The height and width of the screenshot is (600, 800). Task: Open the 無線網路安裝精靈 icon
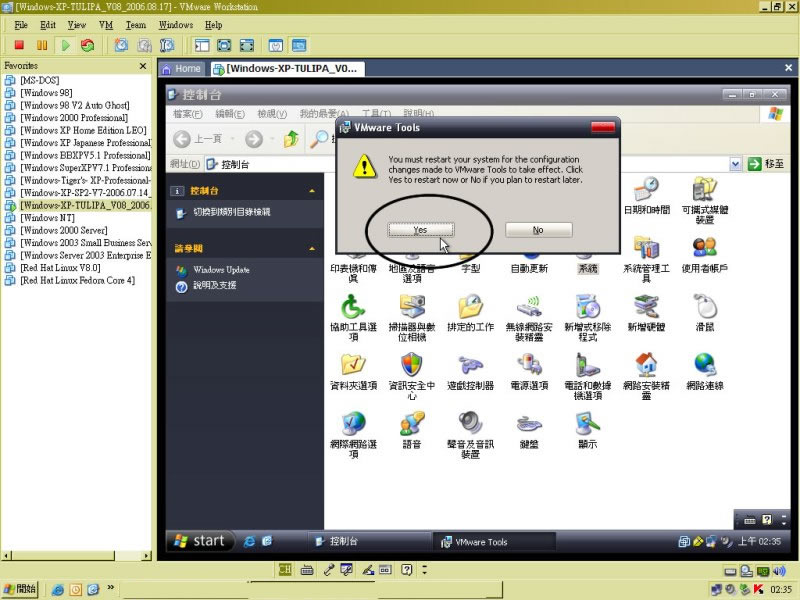coord(529,317)
